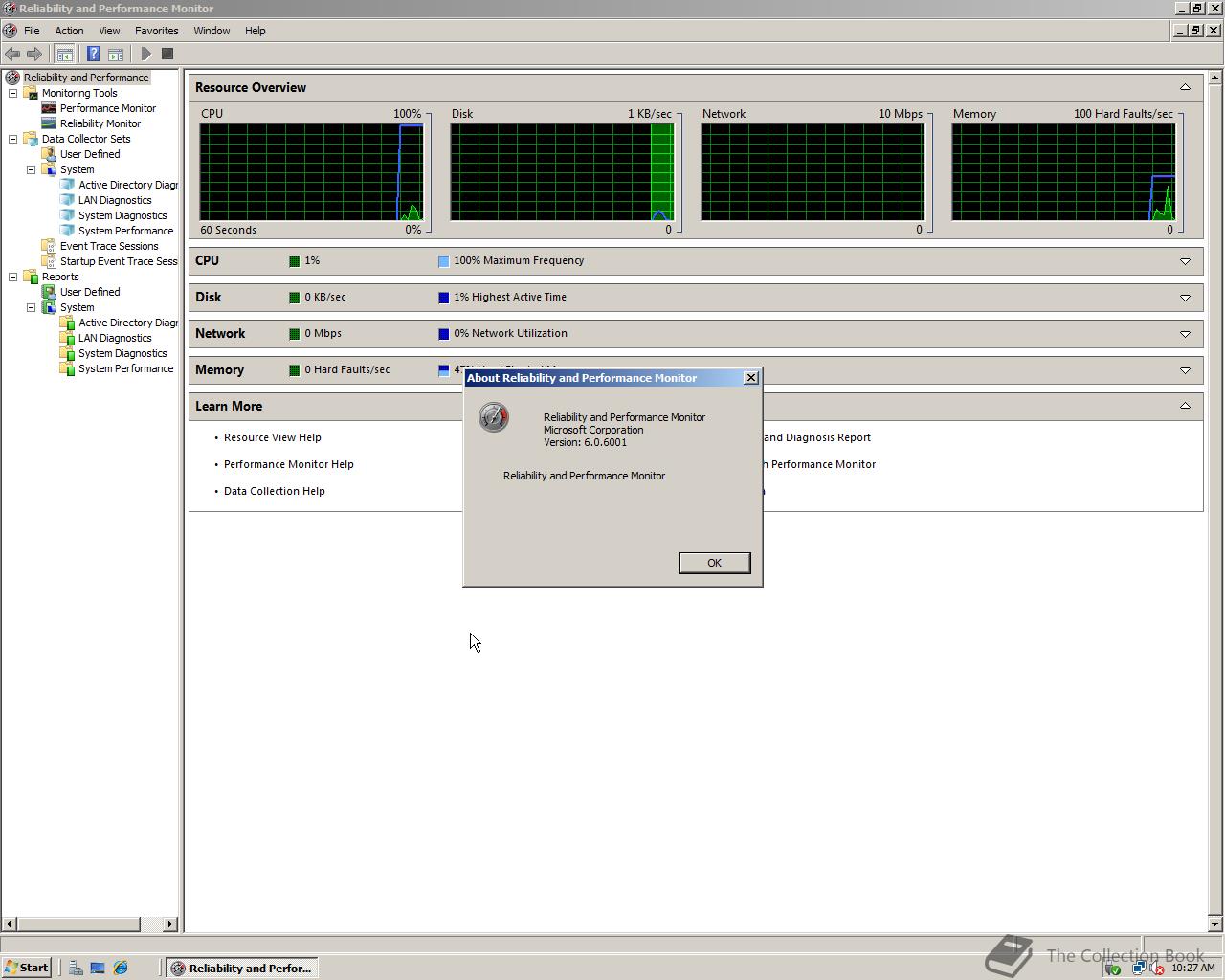1225x980 pixels.
Task: Open Internet Explorer from Quick Launch
Action: coord(121,968)
